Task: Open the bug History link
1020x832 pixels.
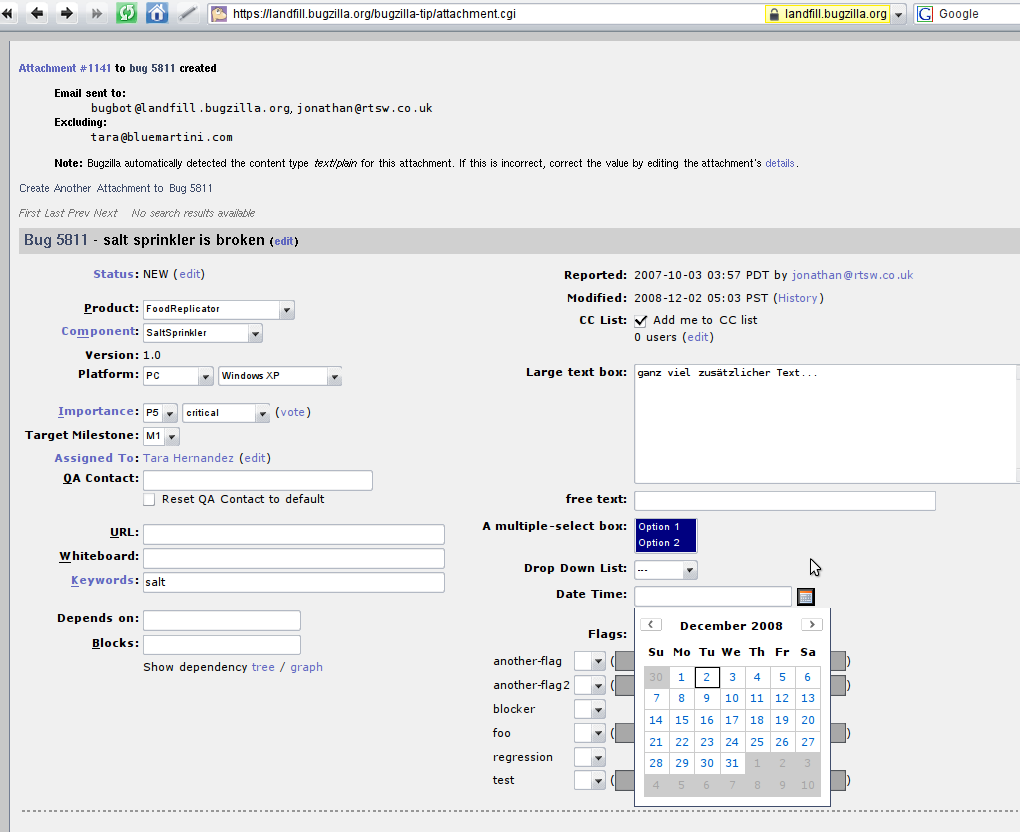Action: [x=798, y=298]
